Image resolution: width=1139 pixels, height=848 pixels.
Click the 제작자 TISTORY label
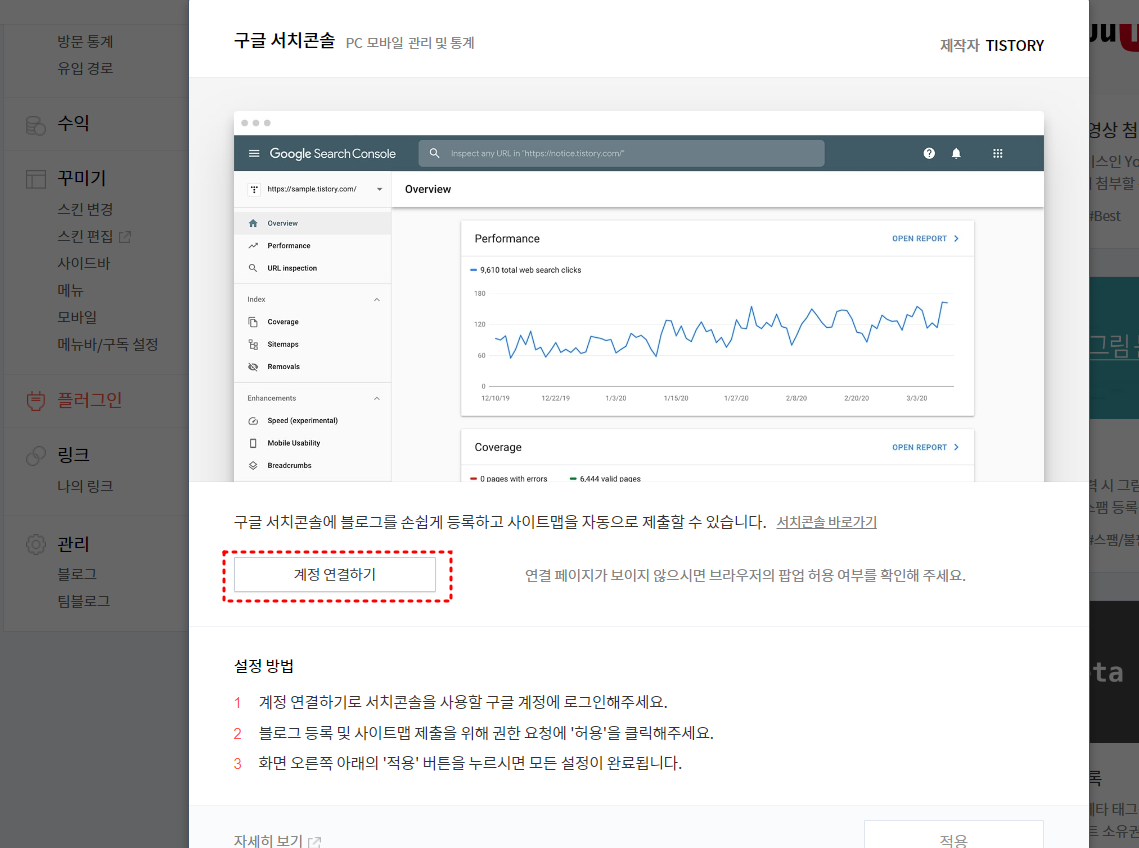(992, 46)
